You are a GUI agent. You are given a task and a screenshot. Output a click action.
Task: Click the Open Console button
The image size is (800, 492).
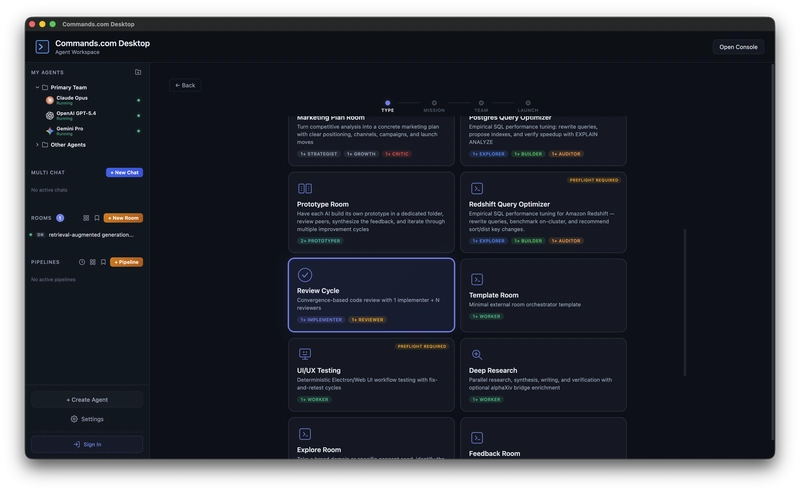point(738,47)
